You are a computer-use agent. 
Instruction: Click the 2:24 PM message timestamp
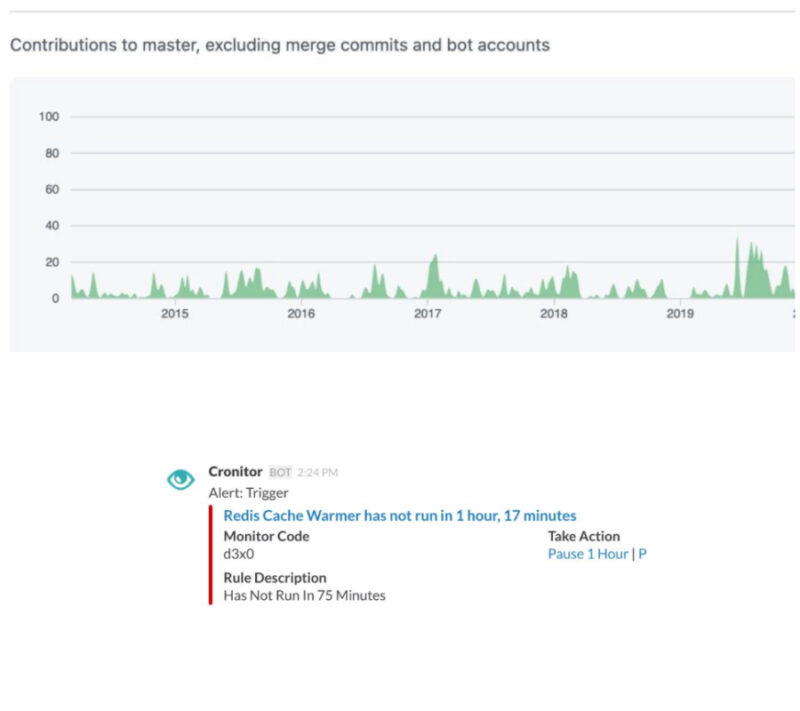317,472
